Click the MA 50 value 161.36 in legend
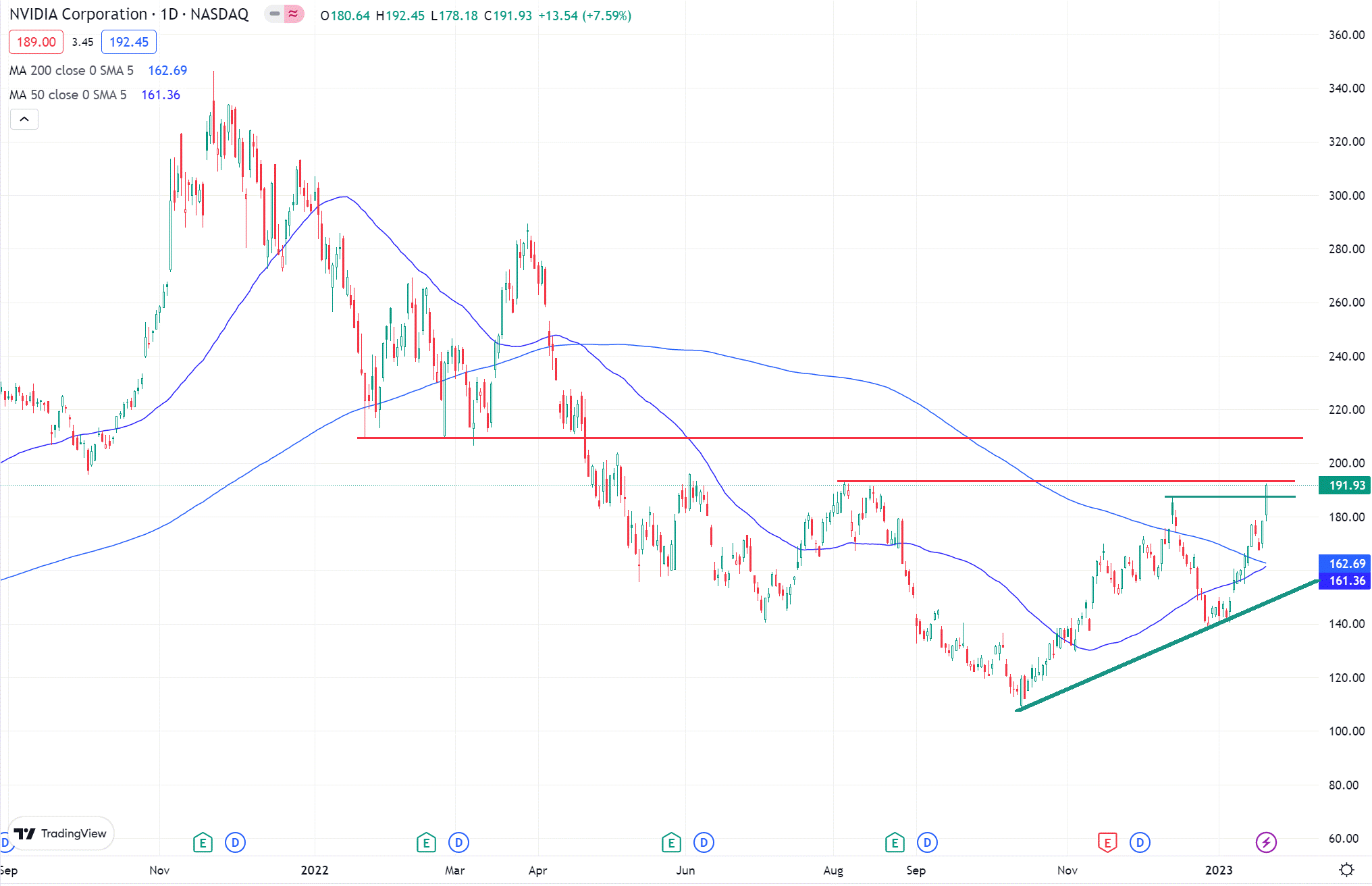This screenshot has height=886, width=1372. coord(161,95)
